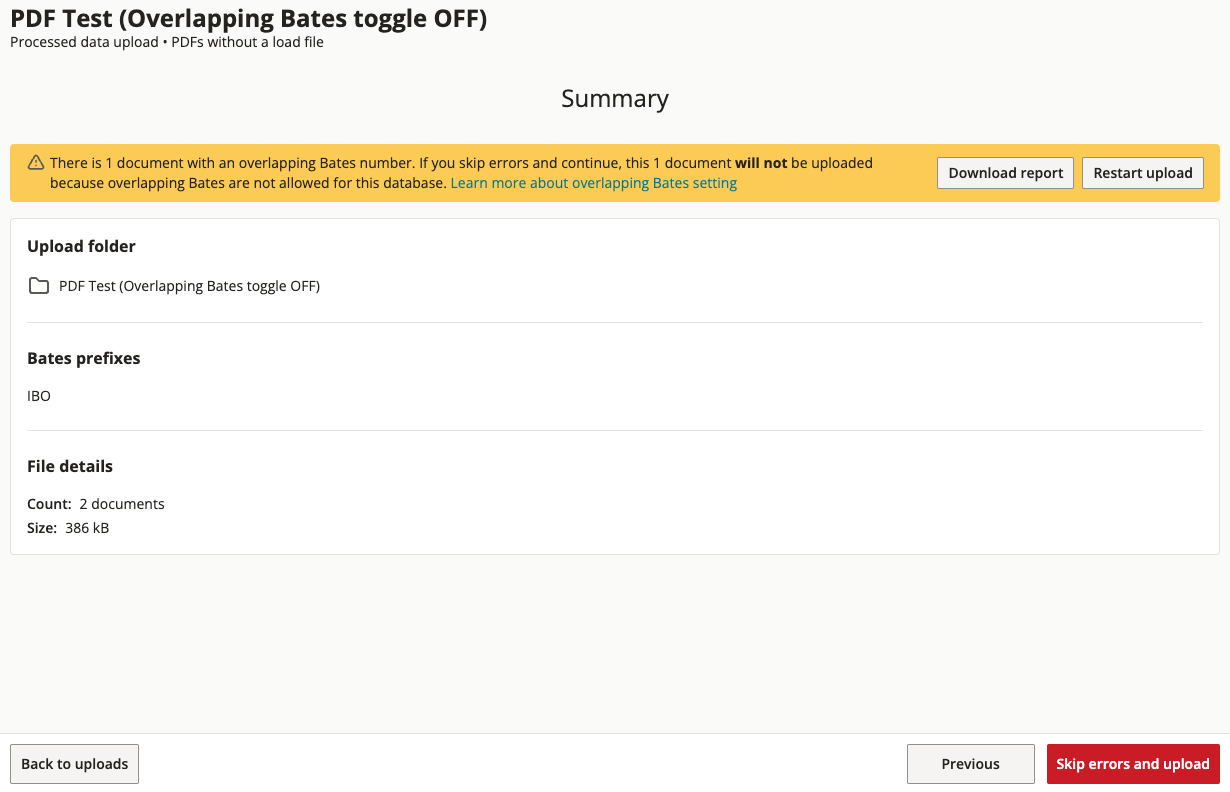This screenshot has width=1230, height=792.
Task: Click Skip errors and upload
Action: tap(1133, 764)
